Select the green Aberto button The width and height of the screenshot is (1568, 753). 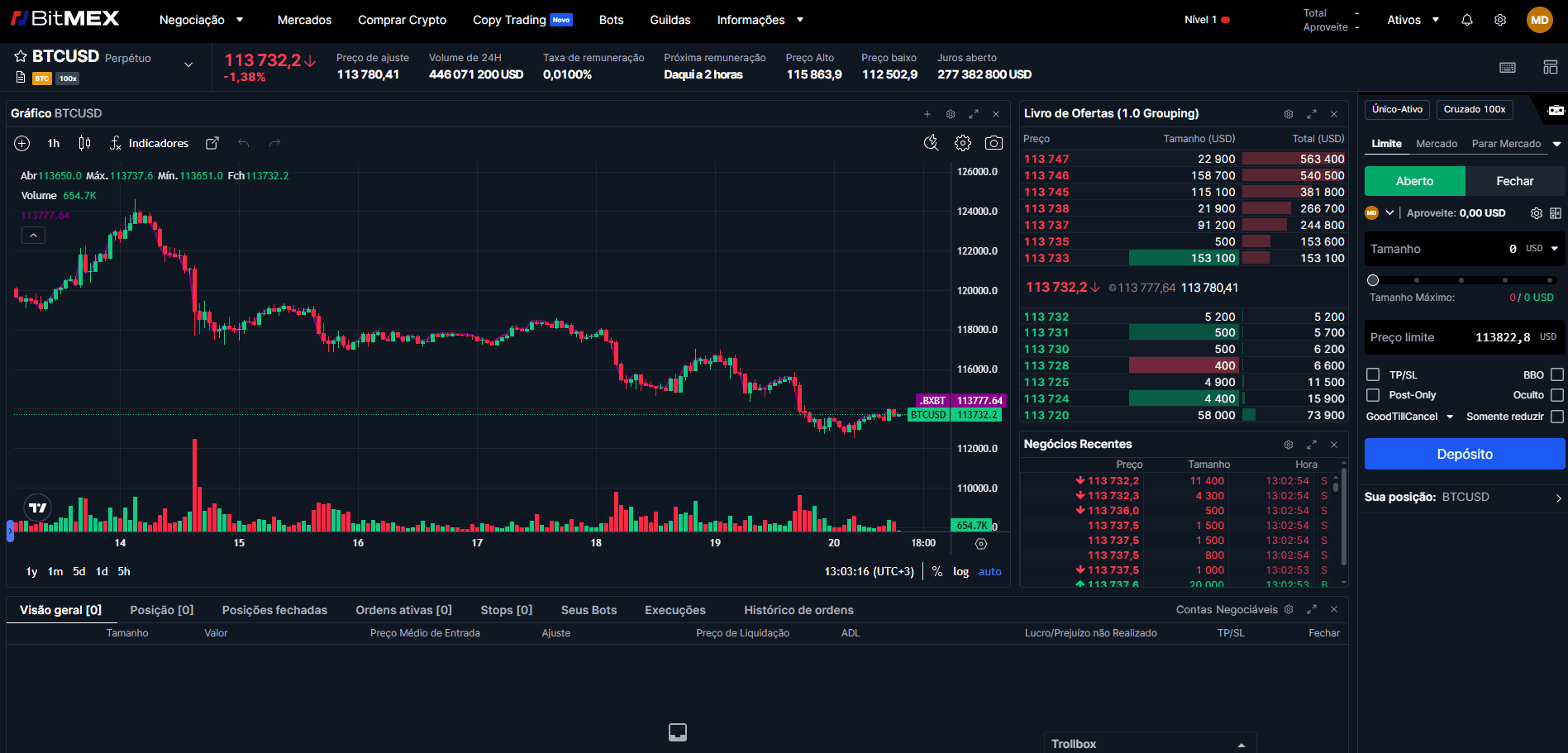click(1415, 181)
